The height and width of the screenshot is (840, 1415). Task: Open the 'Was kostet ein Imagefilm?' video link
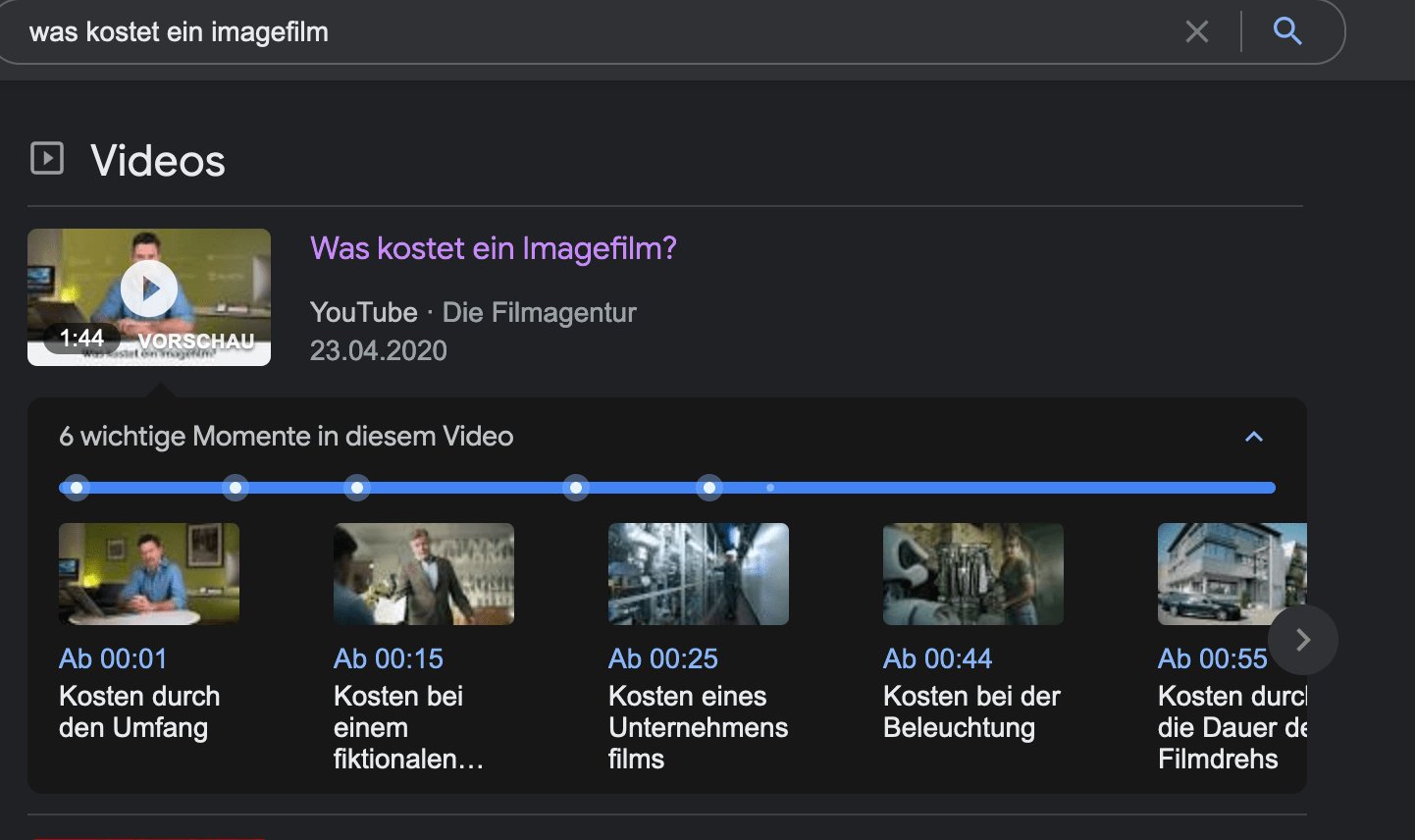coord(493,248)
